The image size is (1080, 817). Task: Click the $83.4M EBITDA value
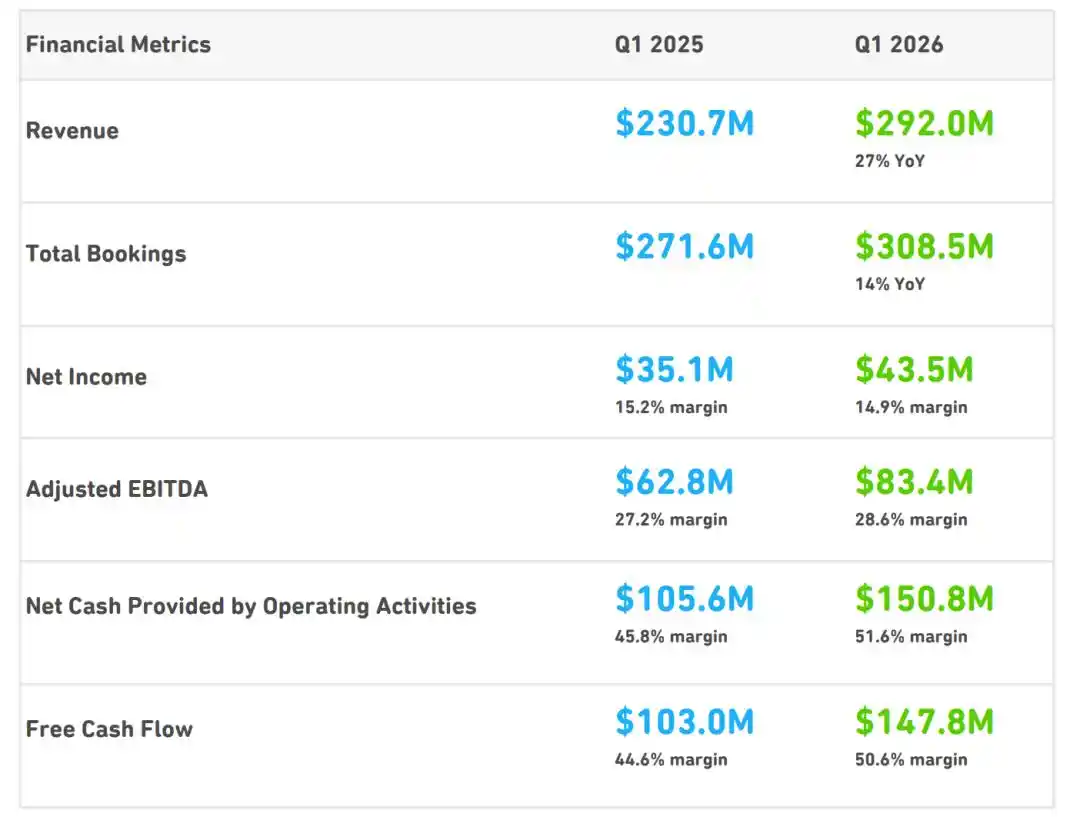click(x=914, y=482)
